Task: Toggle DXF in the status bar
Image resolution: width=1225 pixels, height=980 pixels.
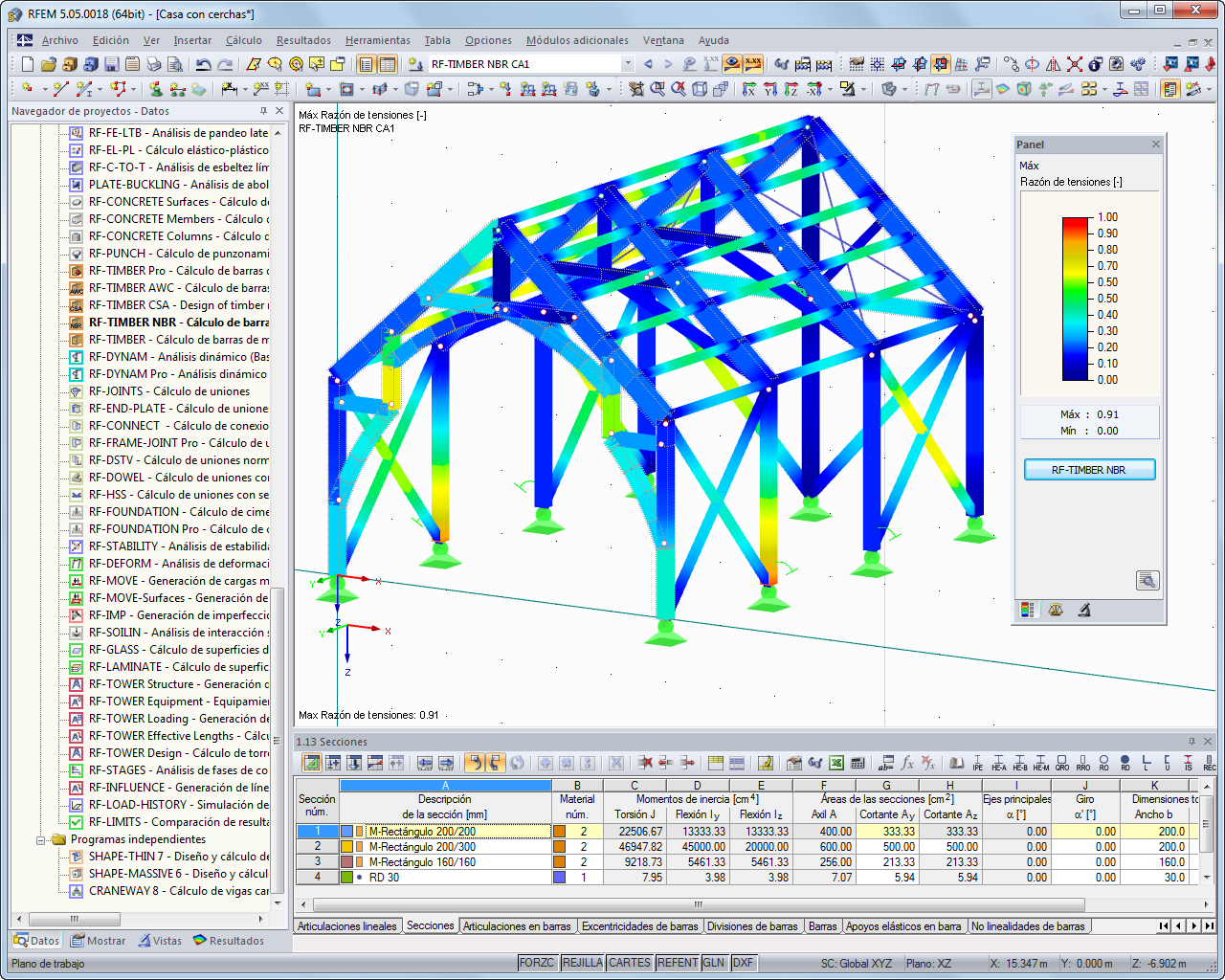Action: pyautogui.click(x=743, y=963)
